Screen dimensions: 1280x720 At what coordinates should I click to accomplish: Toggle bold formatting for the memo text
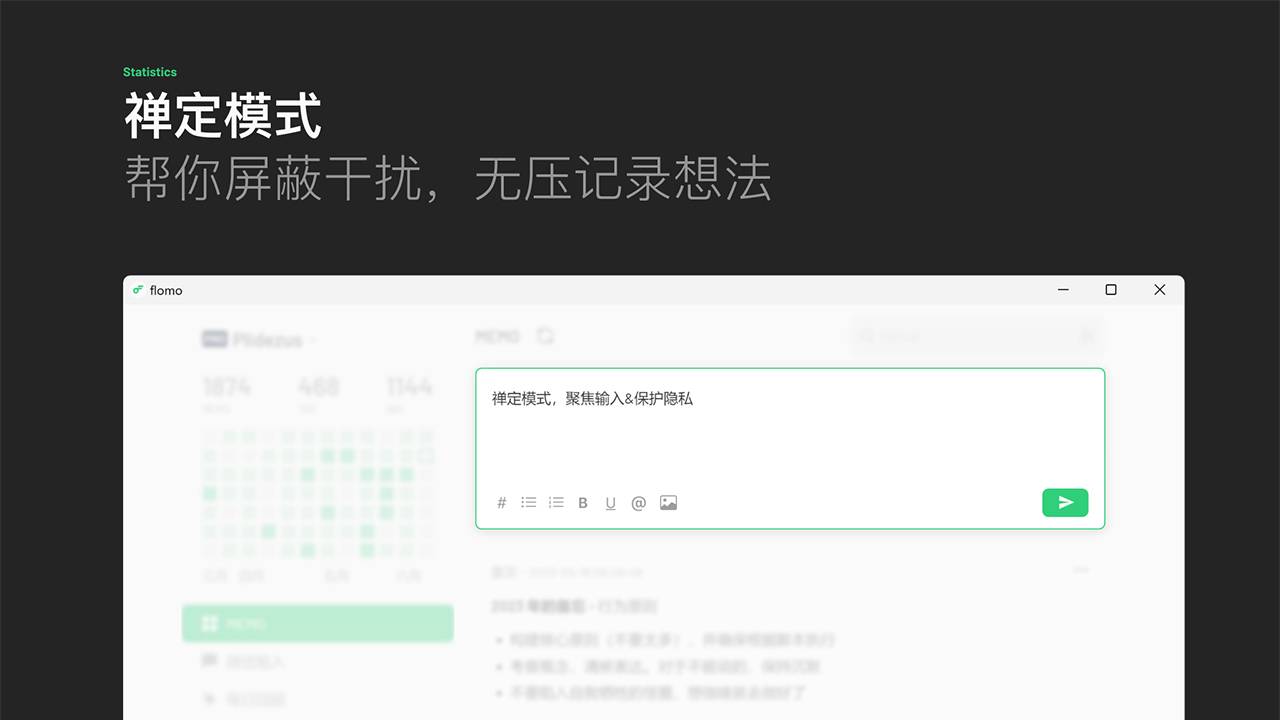[583, 502]
